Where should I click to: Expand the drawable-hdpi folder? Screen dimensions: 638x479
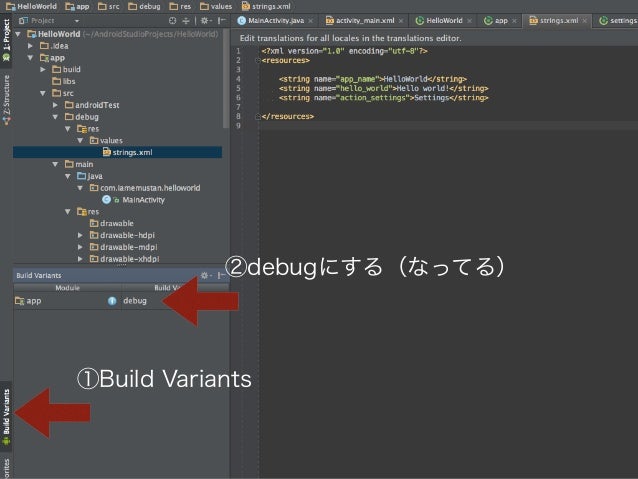[x=80, y=235]
